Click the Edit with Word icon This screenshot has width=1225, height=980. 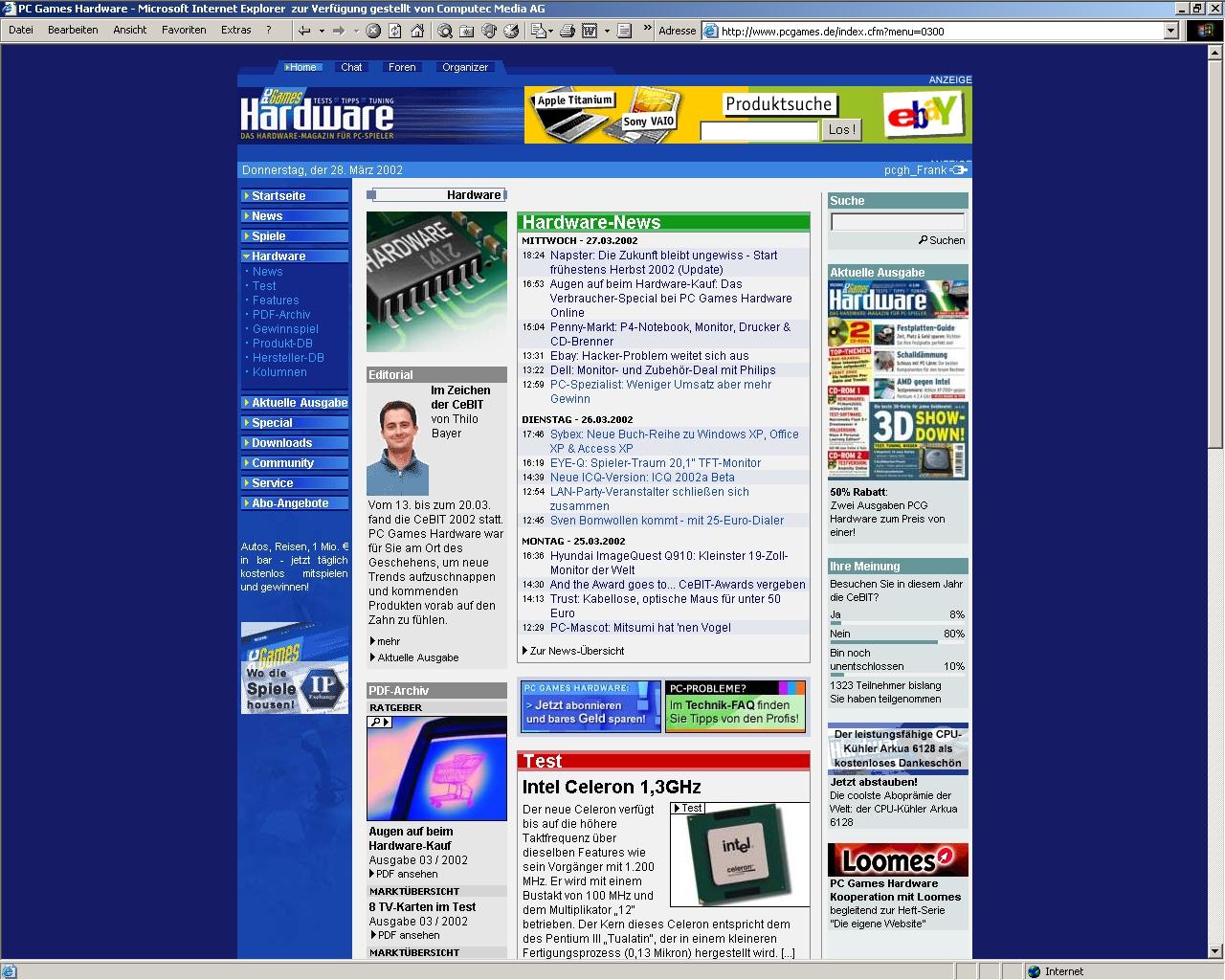tap(590, 31)
